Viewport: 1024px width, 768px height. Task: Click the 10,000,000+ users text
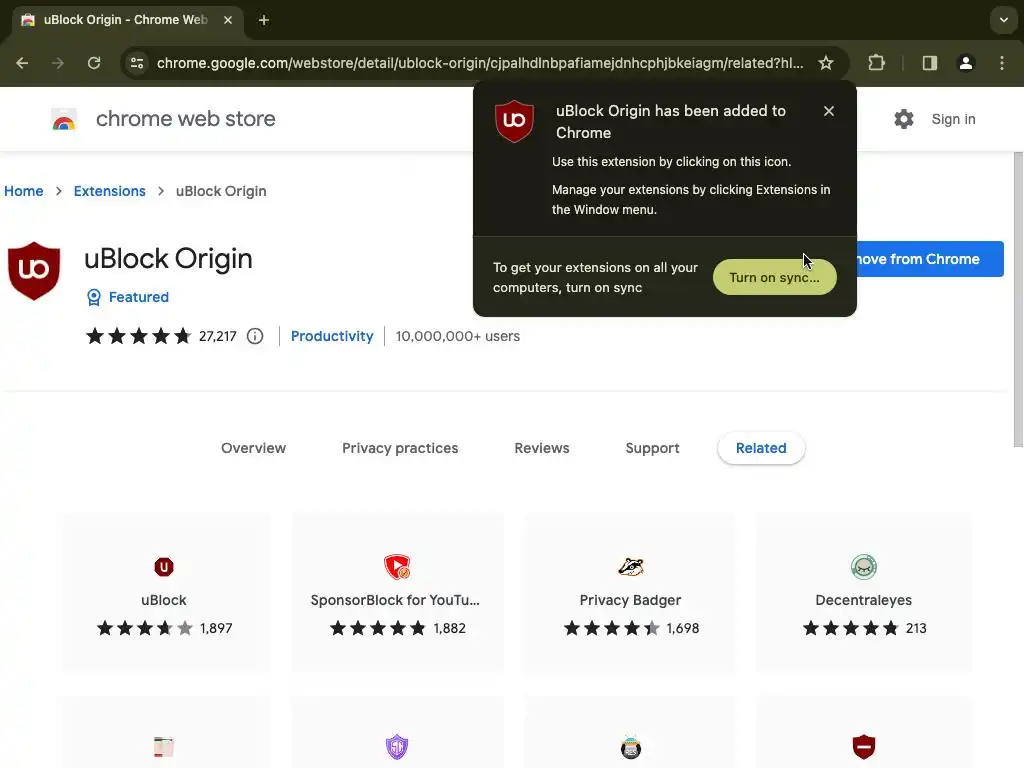[458, 336]
